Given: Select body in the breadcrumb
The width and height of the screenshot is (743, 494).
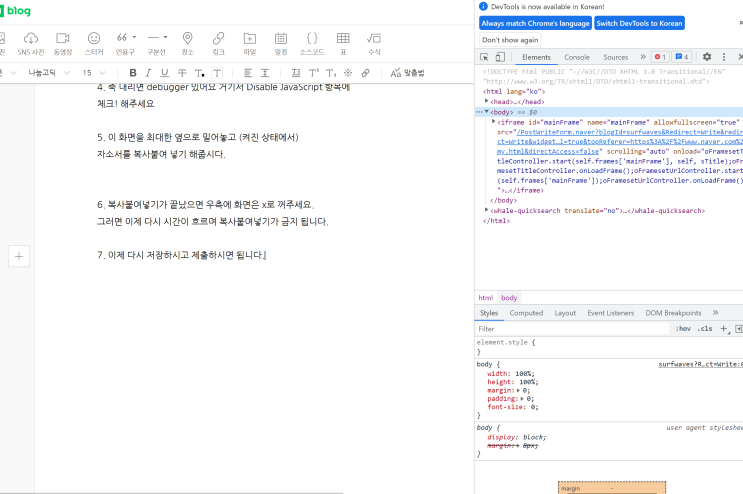Looking at the screenshot, I should coord(509,297).
